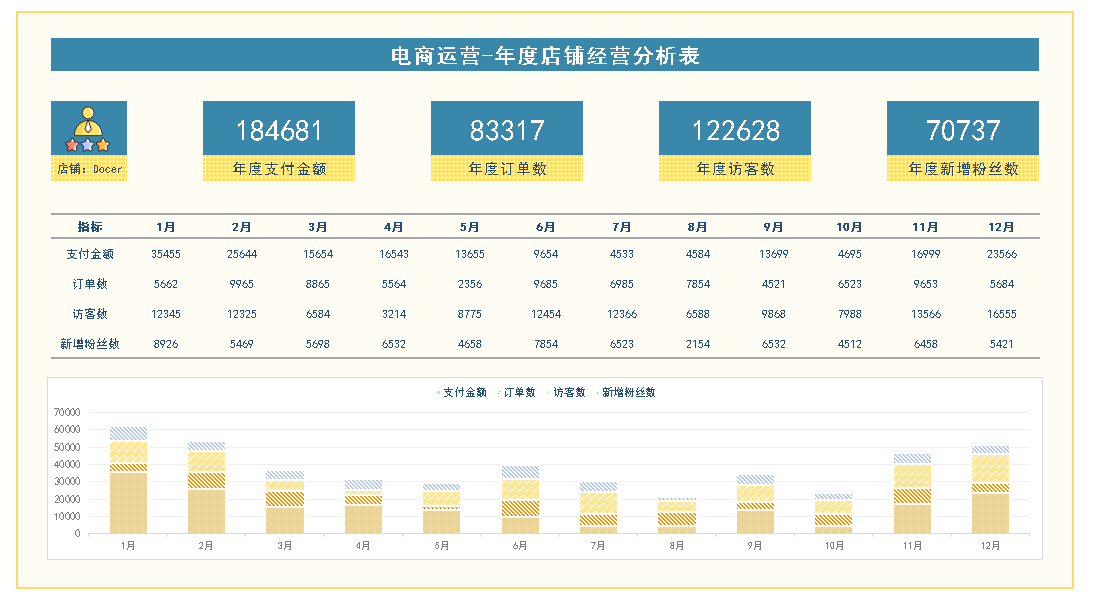
Task: Click the 新增粉丝数 row label in the table
Action: point(90,344)
